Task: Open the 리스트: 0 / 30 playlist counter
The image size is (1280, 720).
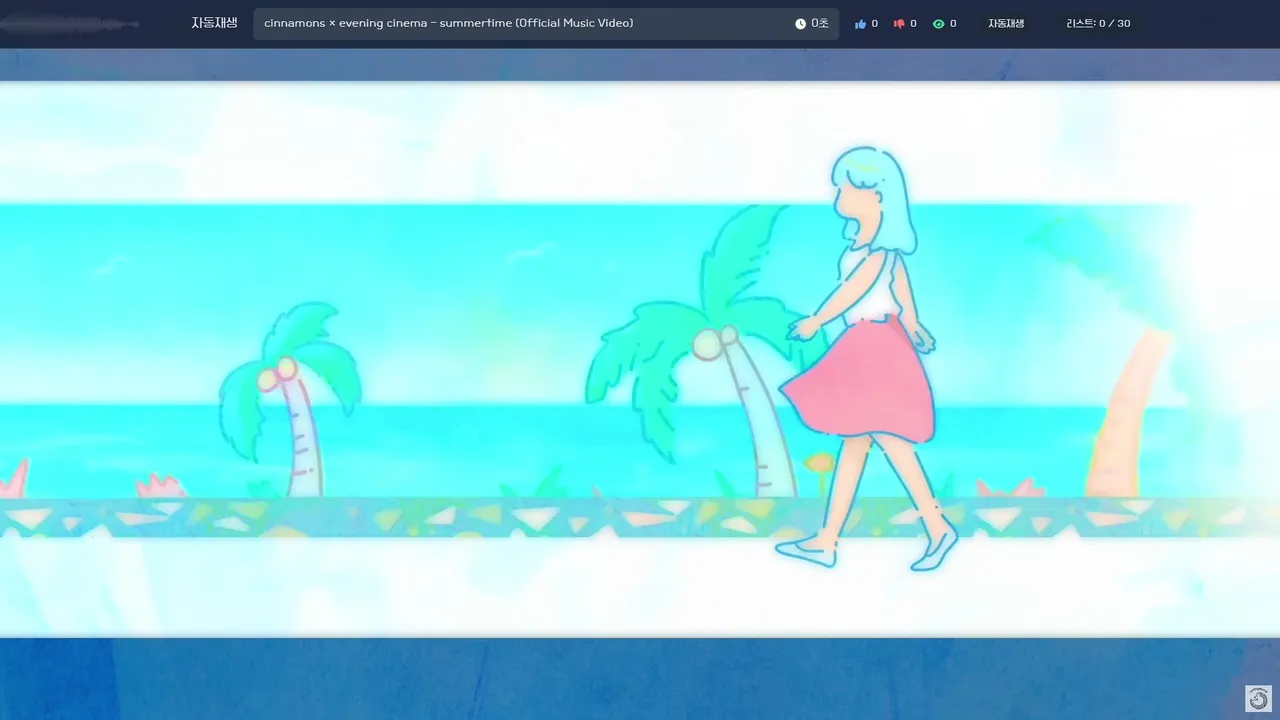Action: pos(1098,23)
